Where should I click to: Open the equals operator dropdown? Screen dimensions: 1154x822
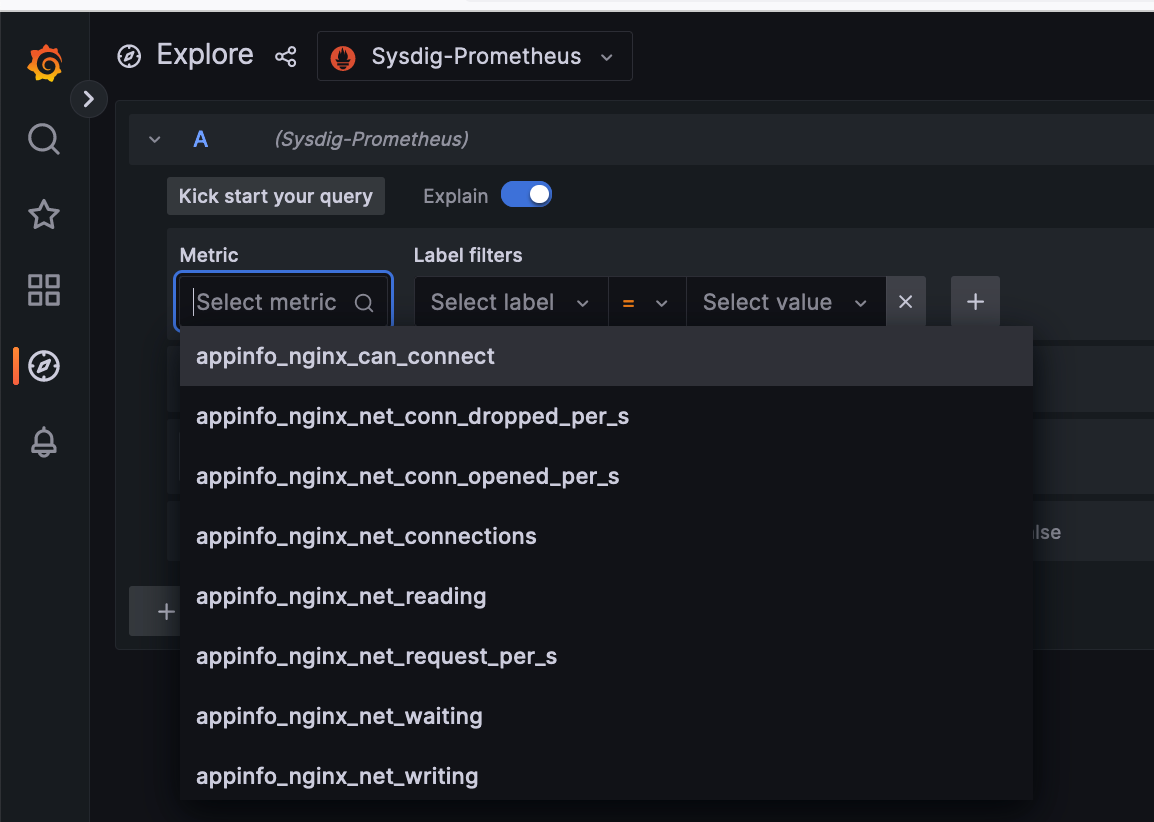point(647,302)
